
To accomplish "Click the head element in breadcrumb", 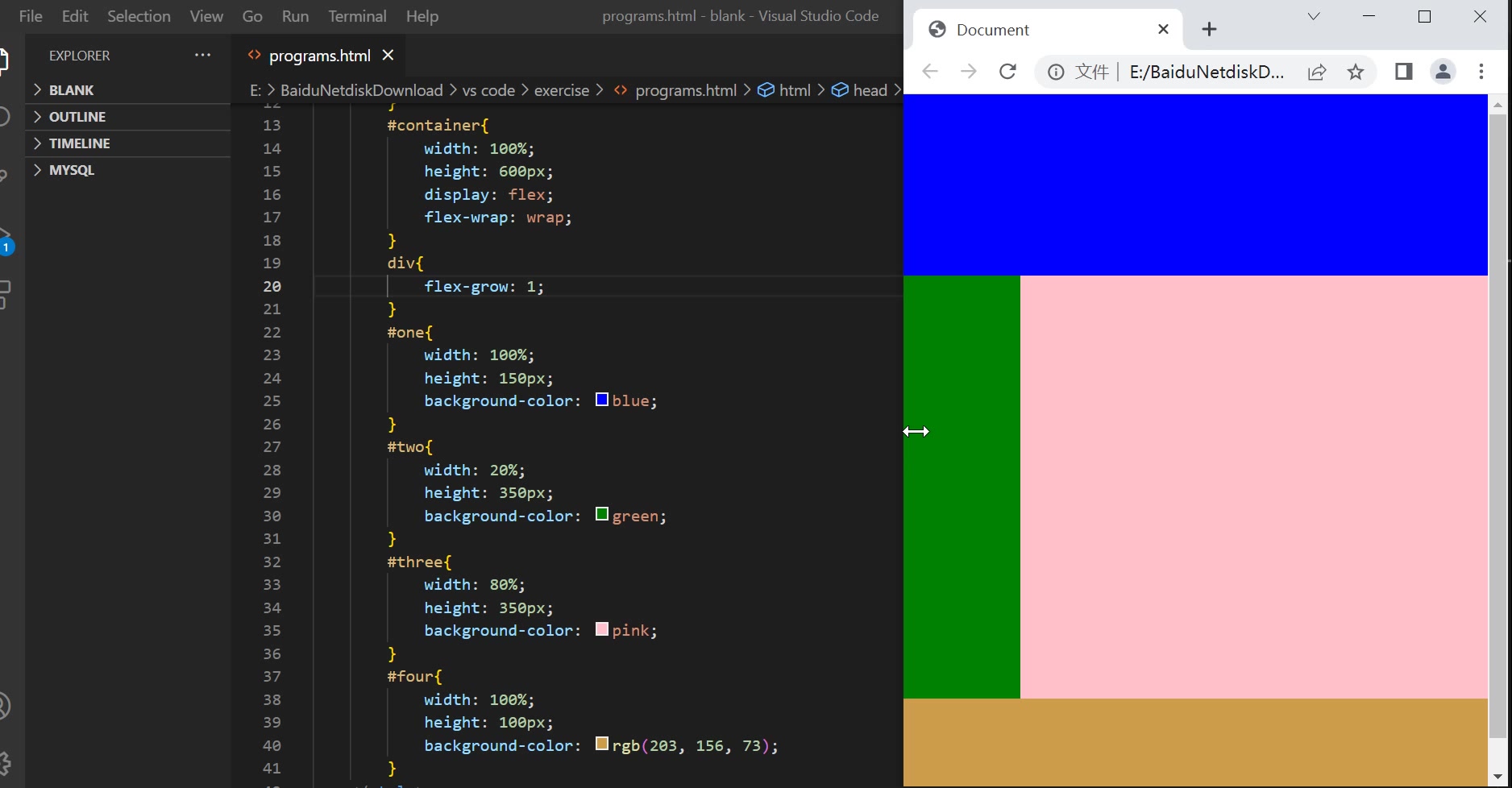I will tap(869, 90).
